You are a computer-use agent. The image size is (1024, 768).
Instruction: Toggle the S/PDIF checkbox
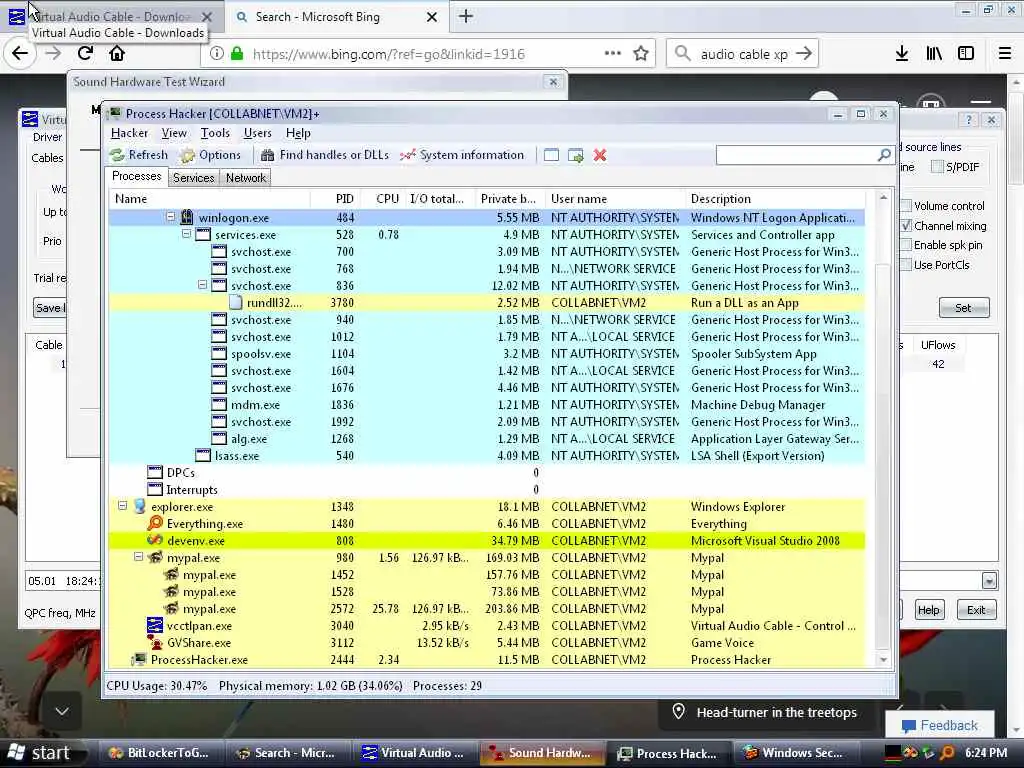point(937,167)
